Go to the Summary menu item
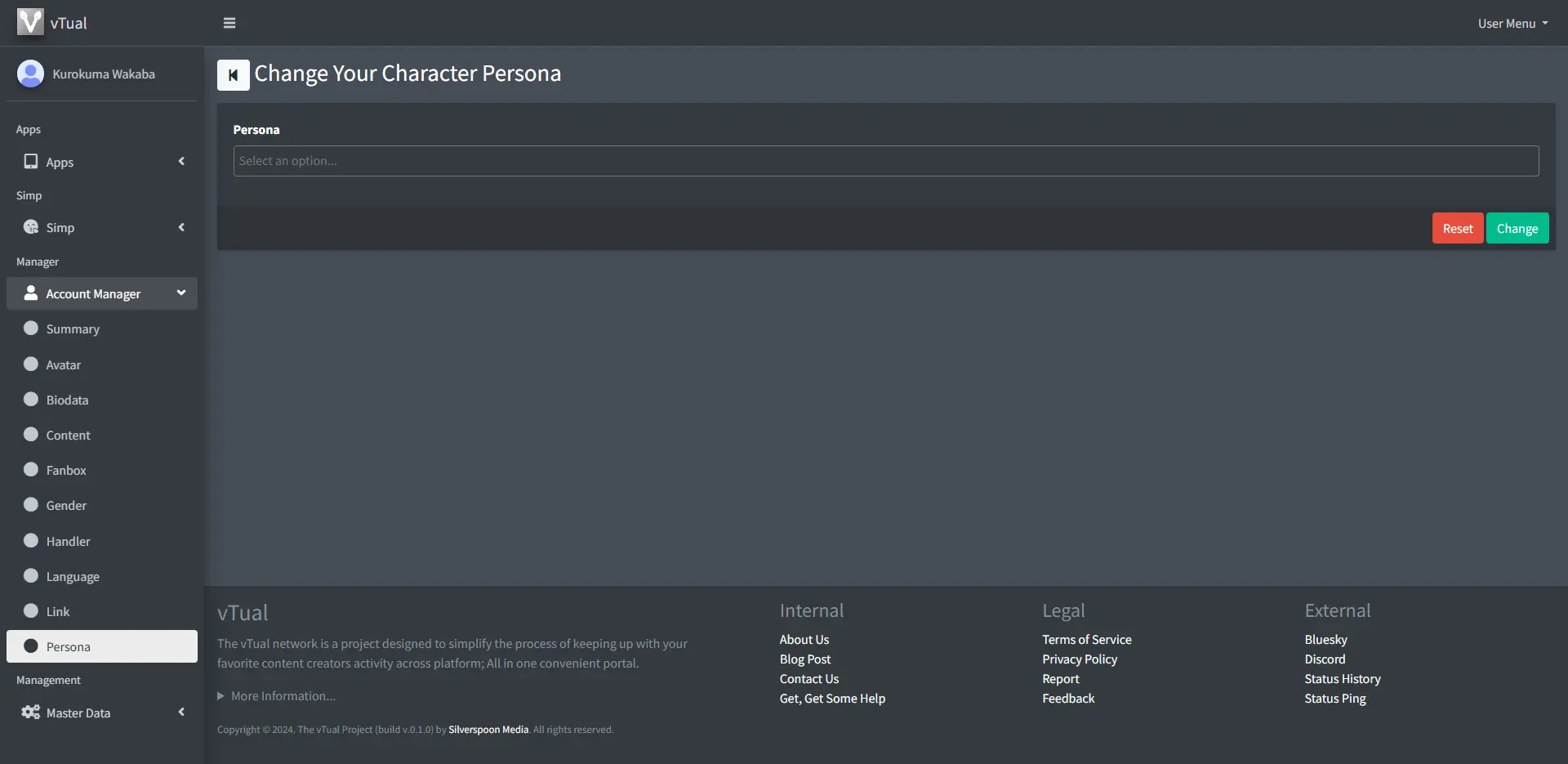This screenshot has width=1568, height=764. coord(73,329)
